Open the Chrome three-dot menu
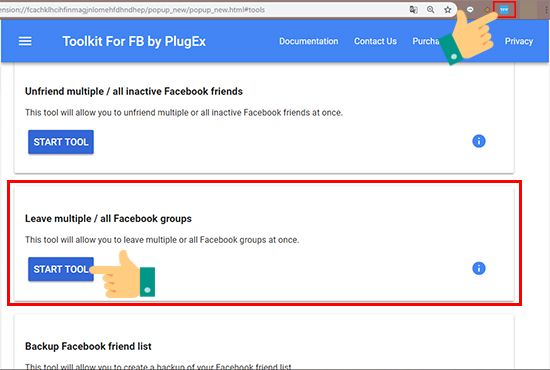Viewport: 550px width, 370px height. click(547, 10)
